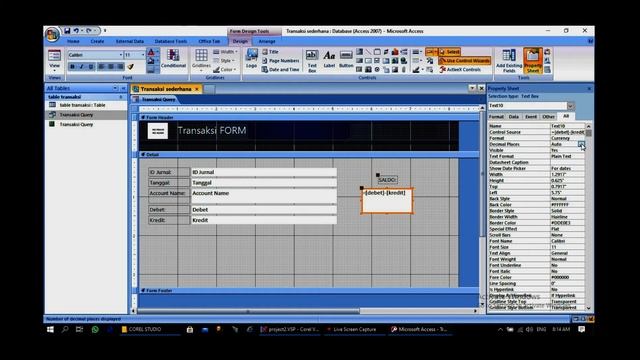Open the Database Tools ribbon tab

point(171,41)
